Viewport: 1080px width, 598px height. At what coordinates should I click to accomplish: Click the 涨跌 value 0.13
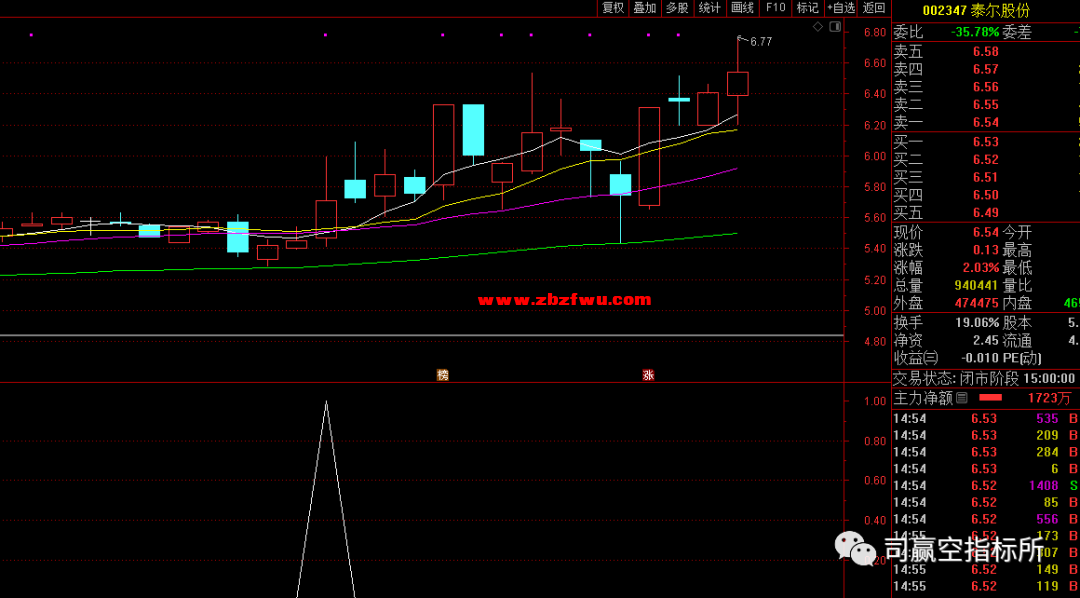[x=986, y=250]
